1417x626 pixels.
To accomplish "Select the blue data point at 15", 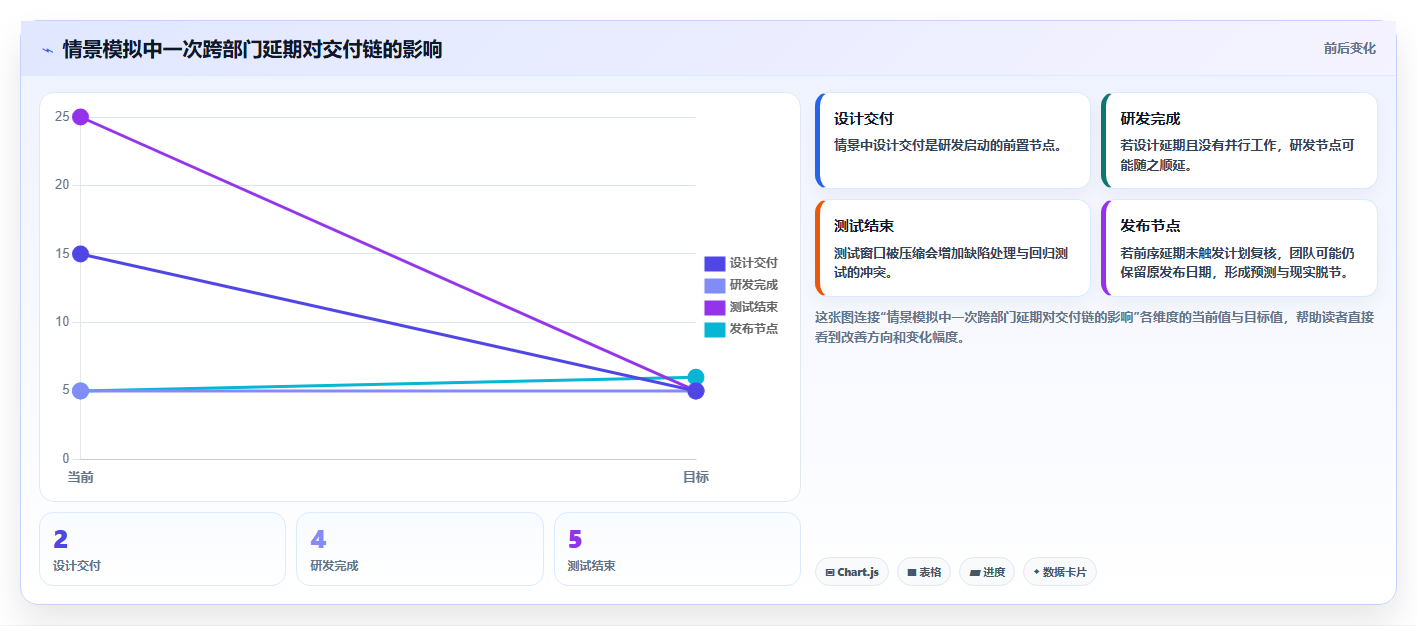I will [81, 254].
